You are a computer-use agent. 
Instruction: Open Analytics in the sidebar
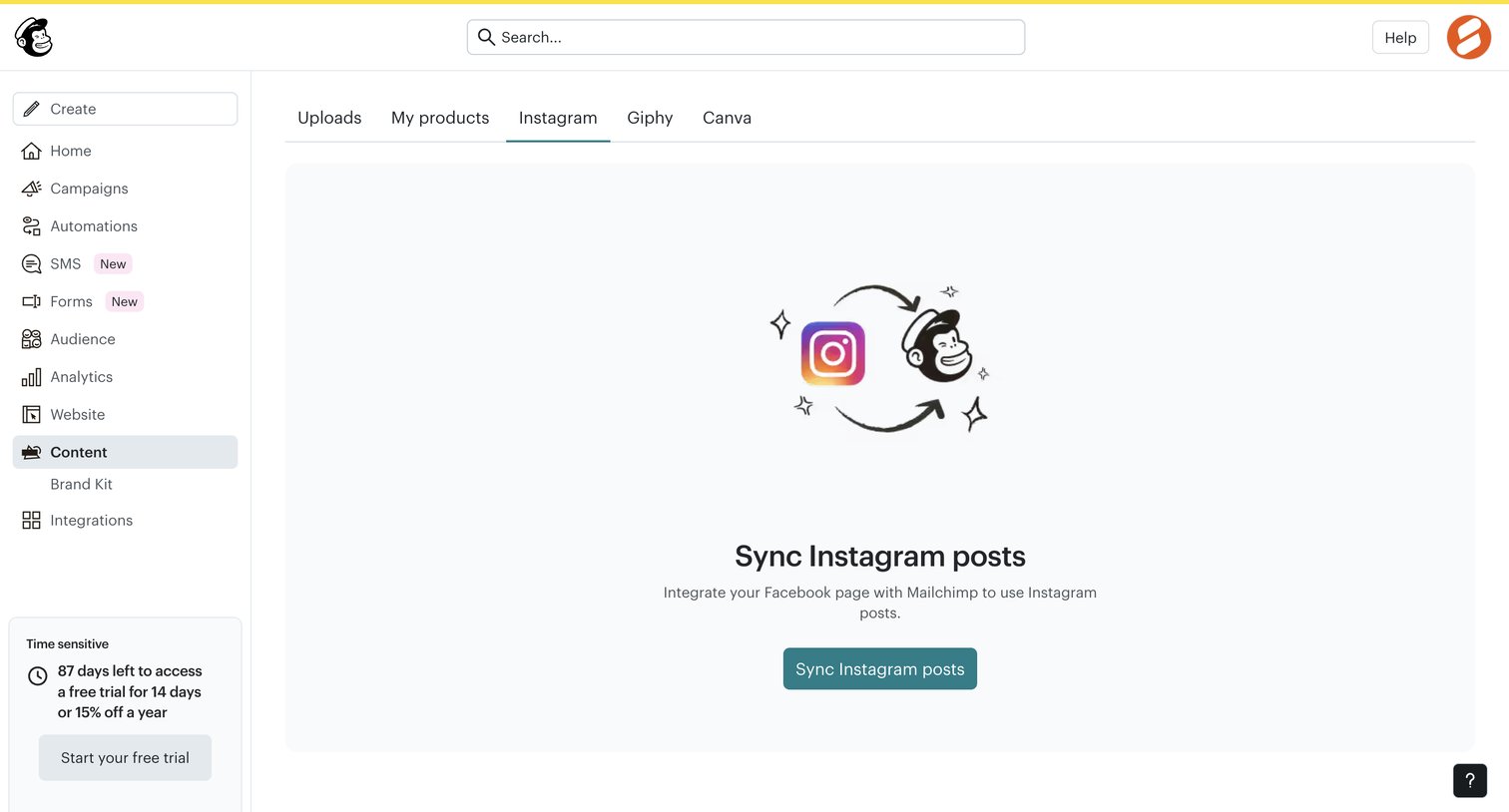tap(125, 377)
